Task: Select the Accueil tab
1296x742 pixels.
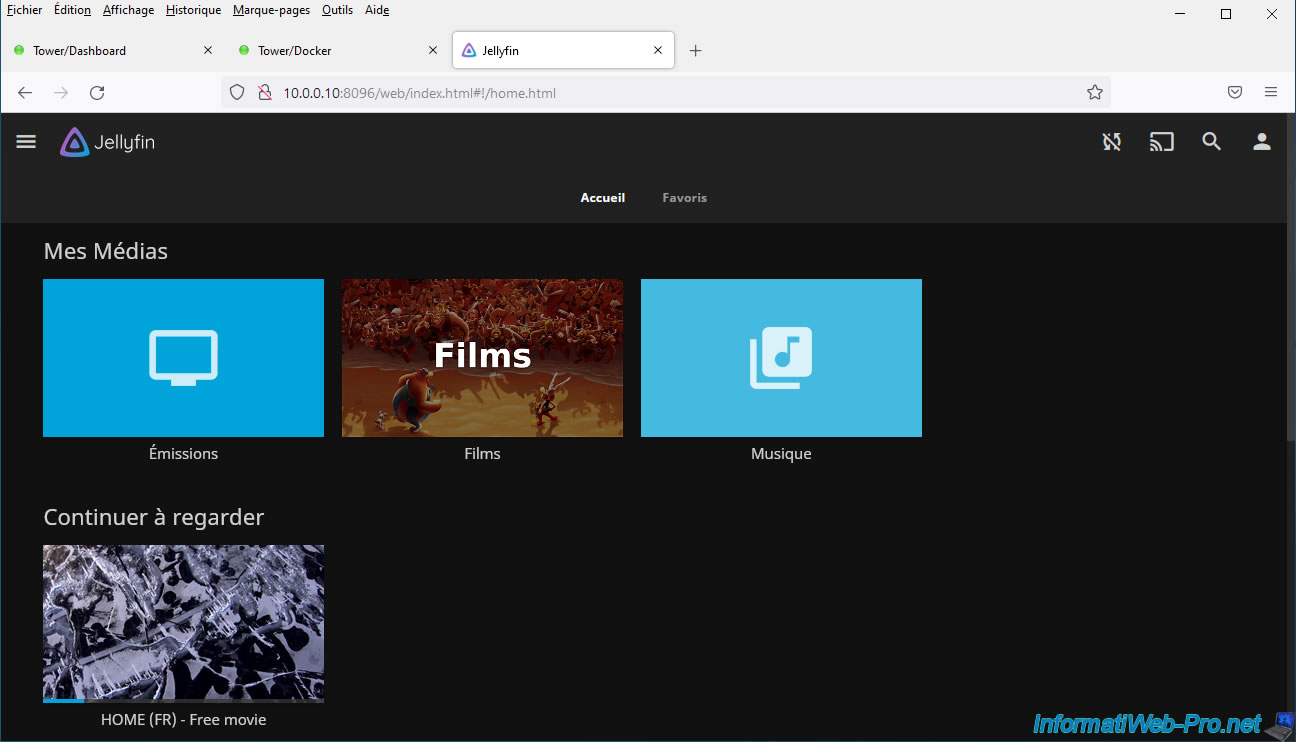Action: tap(602, 198)
